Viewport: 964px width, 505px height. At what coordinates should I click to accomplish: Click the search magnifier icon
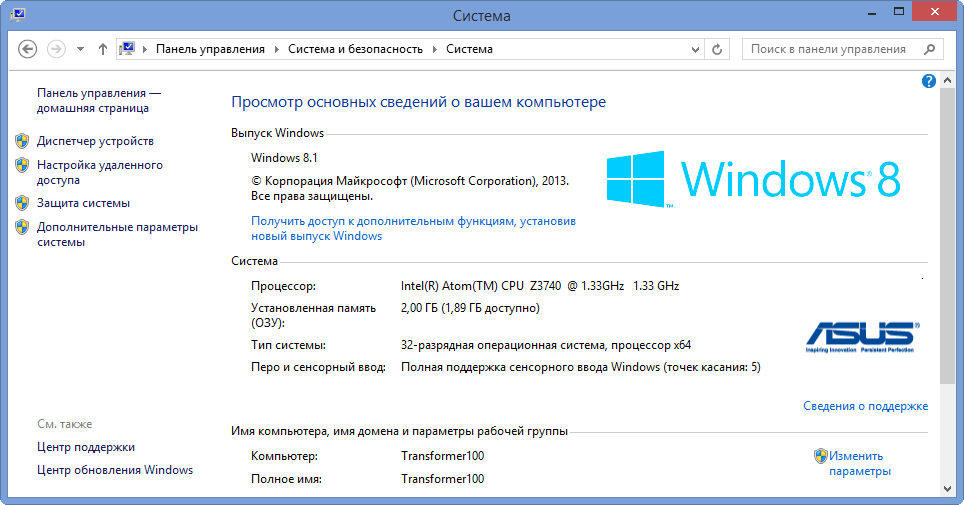point(930,49)
